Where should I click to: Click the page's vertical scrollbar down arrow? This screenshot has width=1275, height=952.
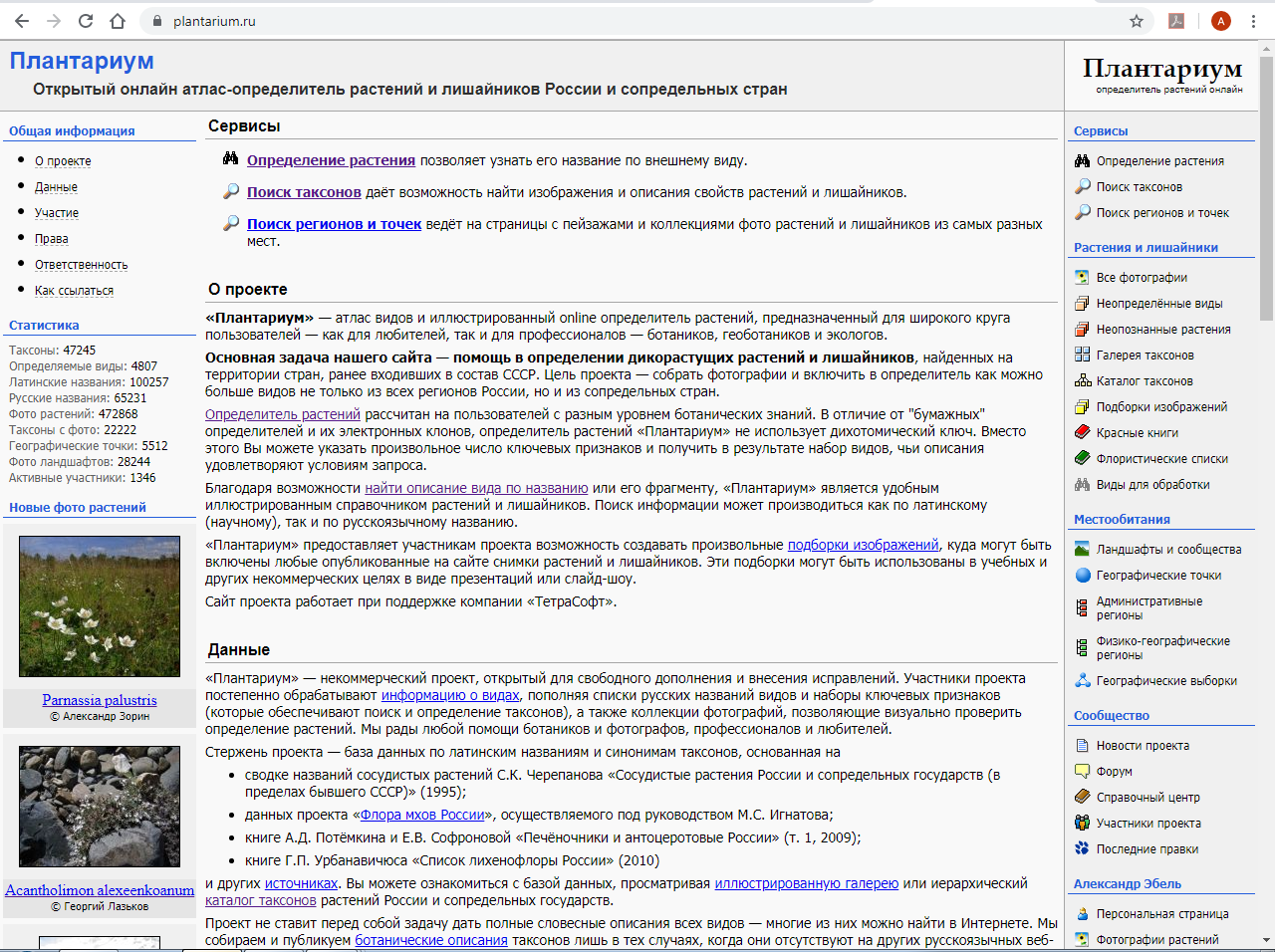click(x=1267, y=939)
